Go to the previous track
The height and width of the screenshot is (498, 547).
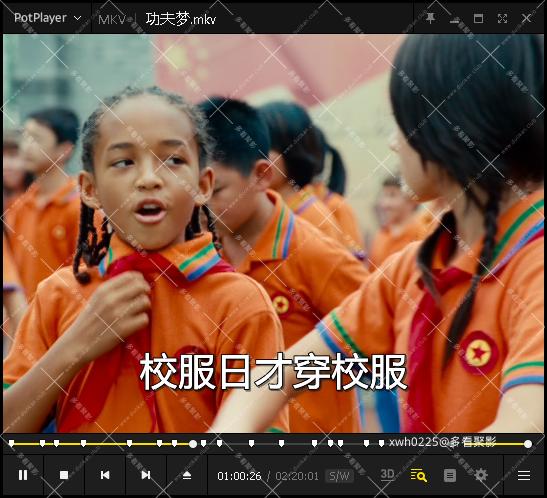(x=105, y=475)
